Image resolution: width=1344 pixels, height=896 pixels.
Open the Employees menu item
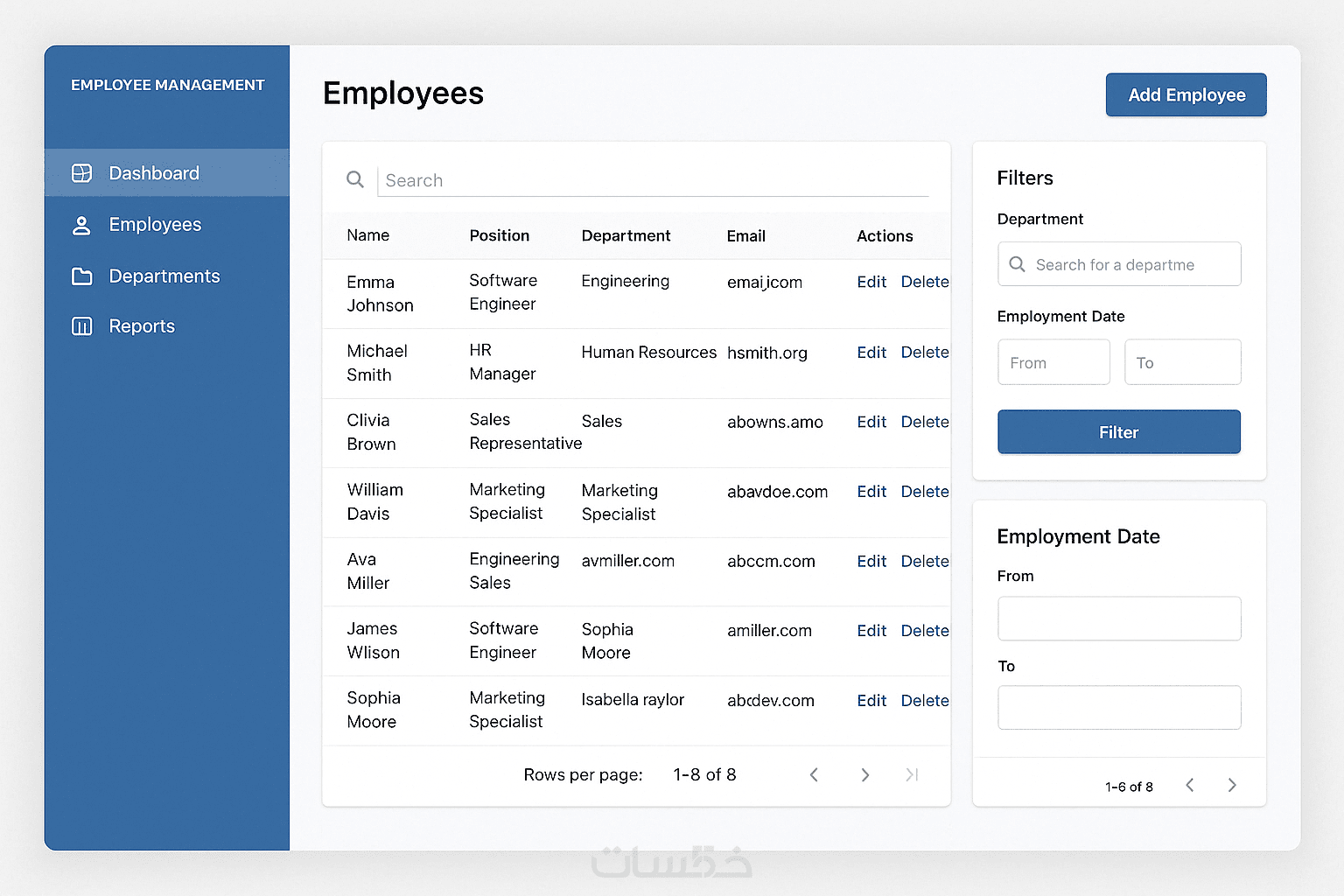pos(167,225)
